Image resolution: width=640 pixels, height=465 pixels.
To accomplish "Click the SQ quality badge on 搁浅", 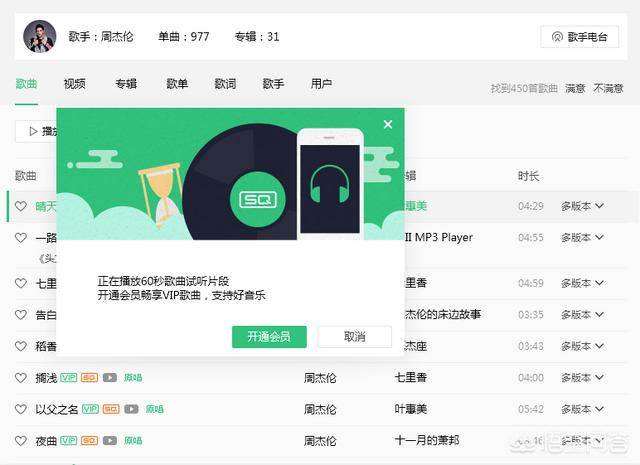I will 89,378.
